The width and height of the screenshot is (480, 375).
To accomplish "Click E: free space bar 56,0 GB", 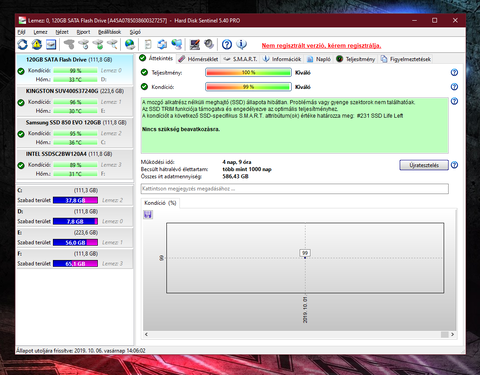I will click(x=75, y=243).
